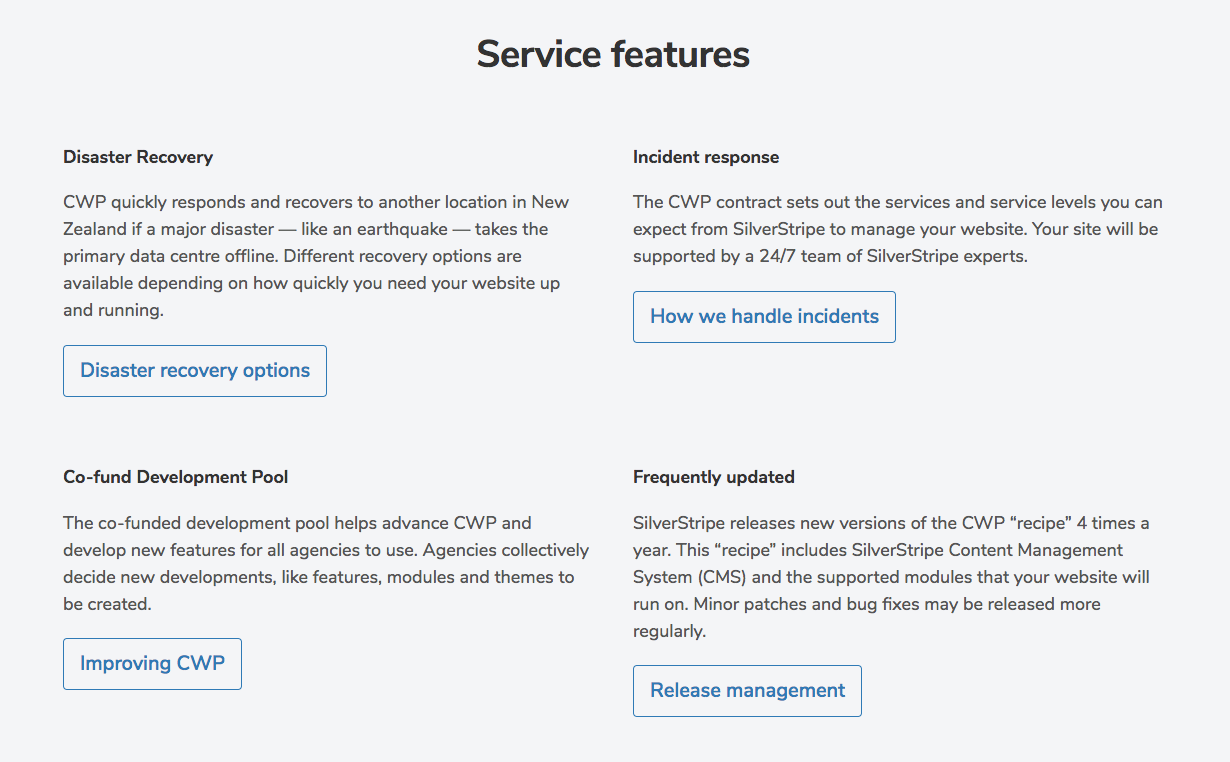Click the Frequently updated heading

713,477
